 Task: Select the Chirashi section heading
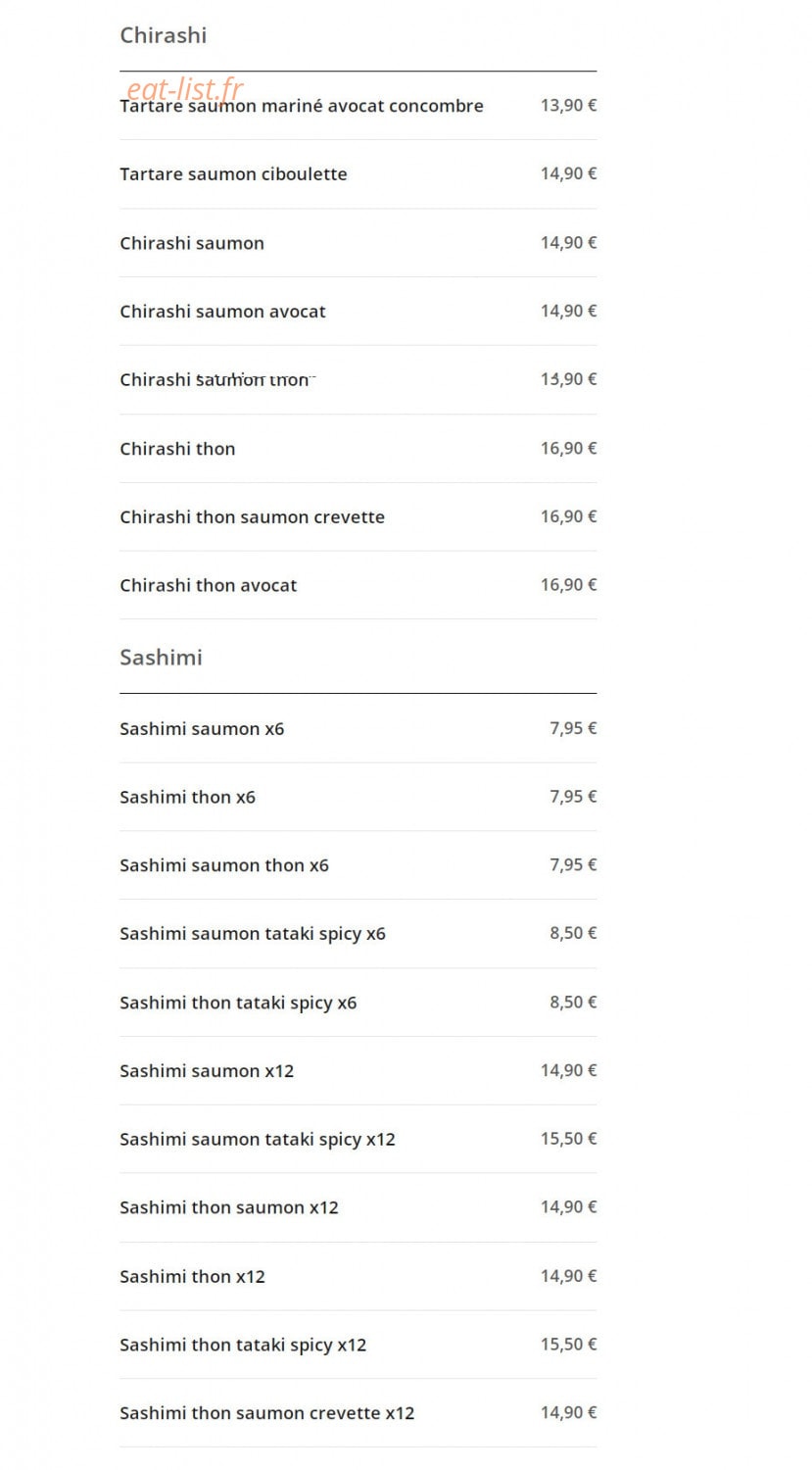coord(164,35)
